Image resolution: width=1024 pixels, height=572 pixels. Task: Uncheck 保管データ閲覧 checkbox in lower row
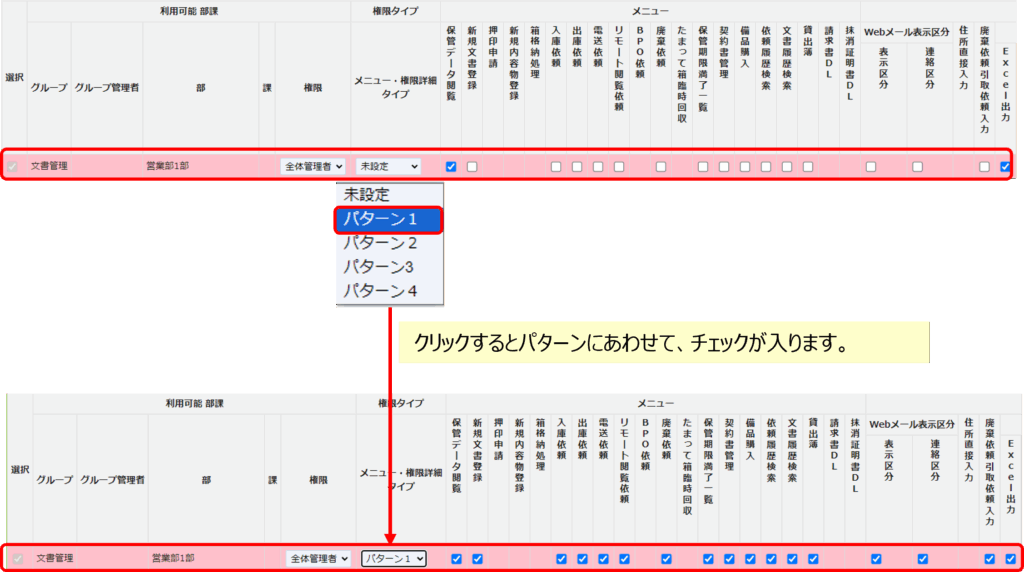tap(456, 559)
